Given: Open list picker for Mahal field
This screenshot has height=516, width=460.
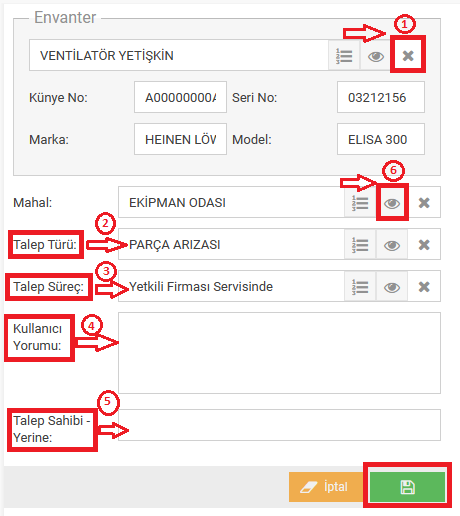Looking at the screenshot, I should (x=360, y=202).
